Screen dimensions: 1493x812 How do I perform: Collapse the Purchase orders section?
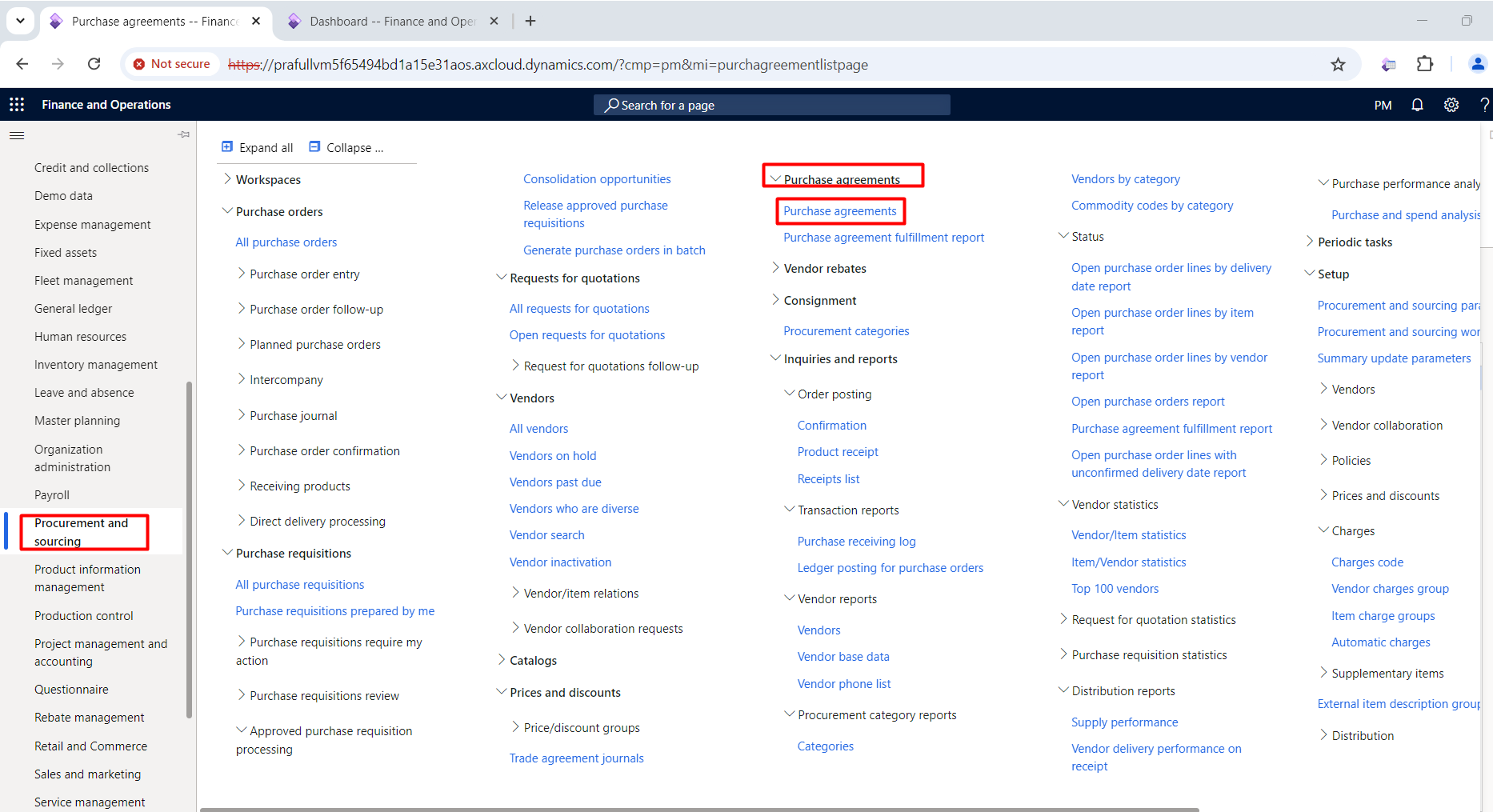click(228, 211)
